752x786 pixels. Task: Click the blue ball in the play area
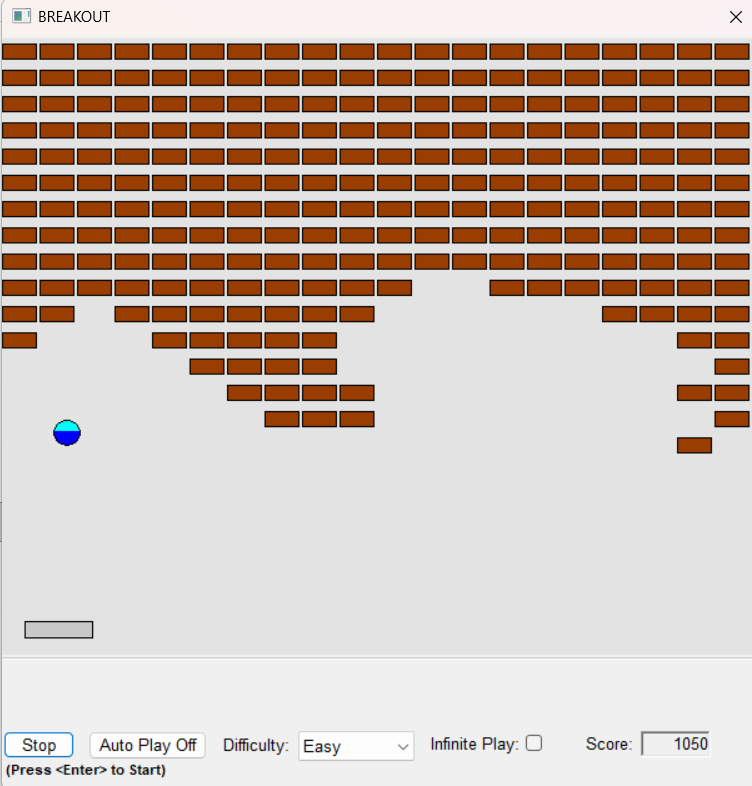tap(67, 433)
